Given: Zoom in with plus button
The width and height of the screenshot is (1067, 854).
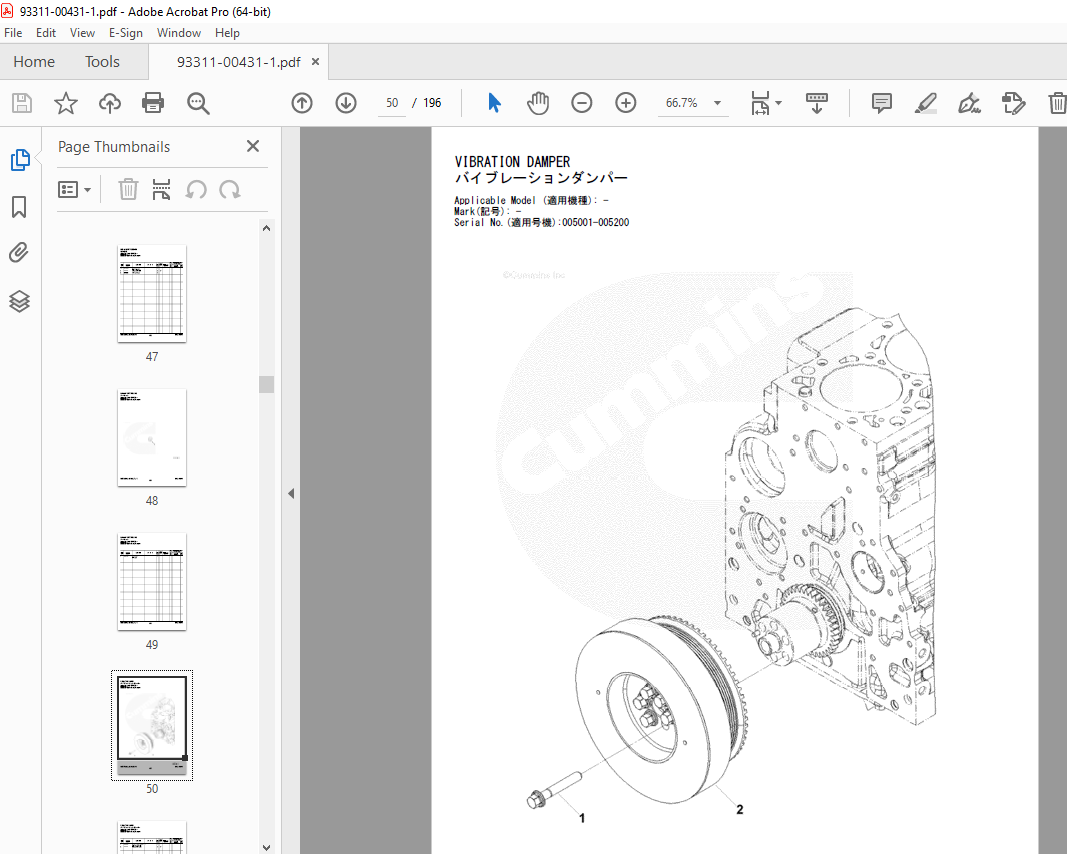Looking at the screenshot, I should tap(625, 103).
